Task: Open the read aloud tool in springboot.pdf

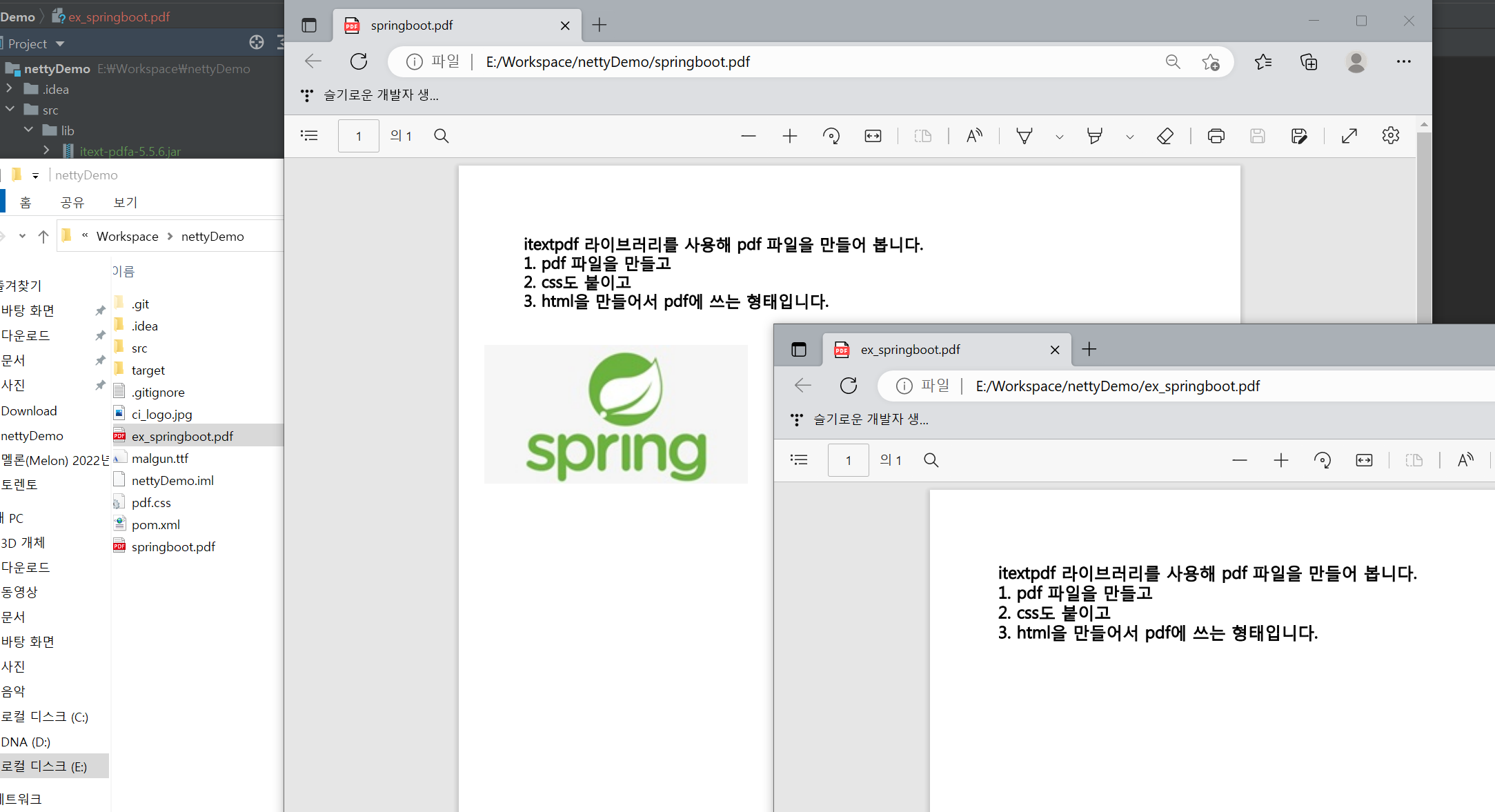Action: [974, 136]
